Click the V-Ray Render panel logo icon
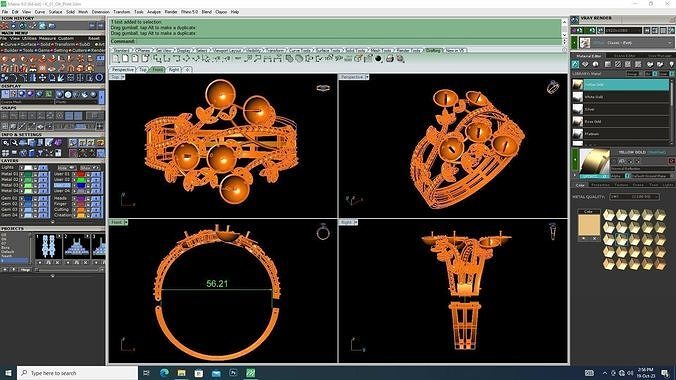This screenshot has width=676, height=380. [575, 19]
